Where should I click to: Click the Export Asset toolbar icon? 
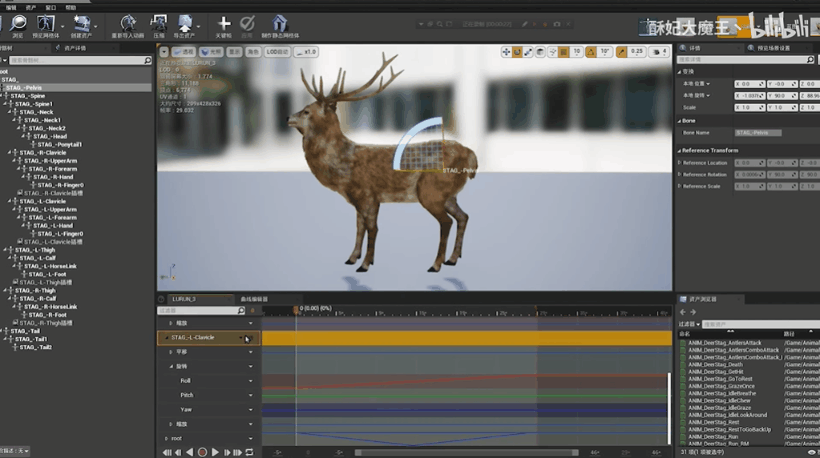186,23
